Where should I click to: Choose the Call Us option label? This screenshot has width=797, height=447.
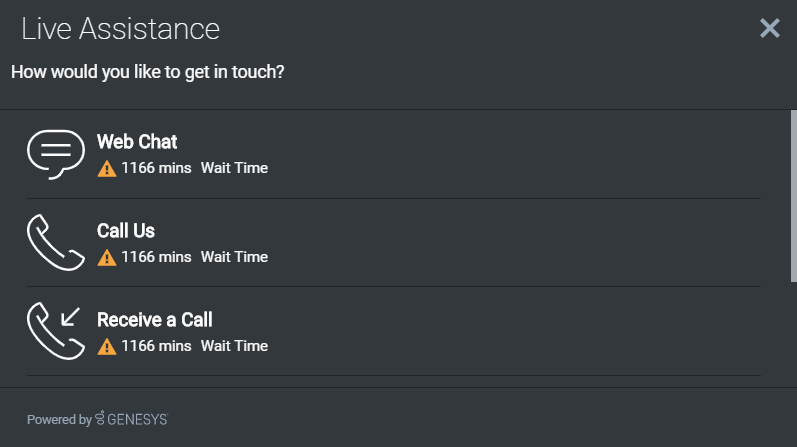click(126, 231)
